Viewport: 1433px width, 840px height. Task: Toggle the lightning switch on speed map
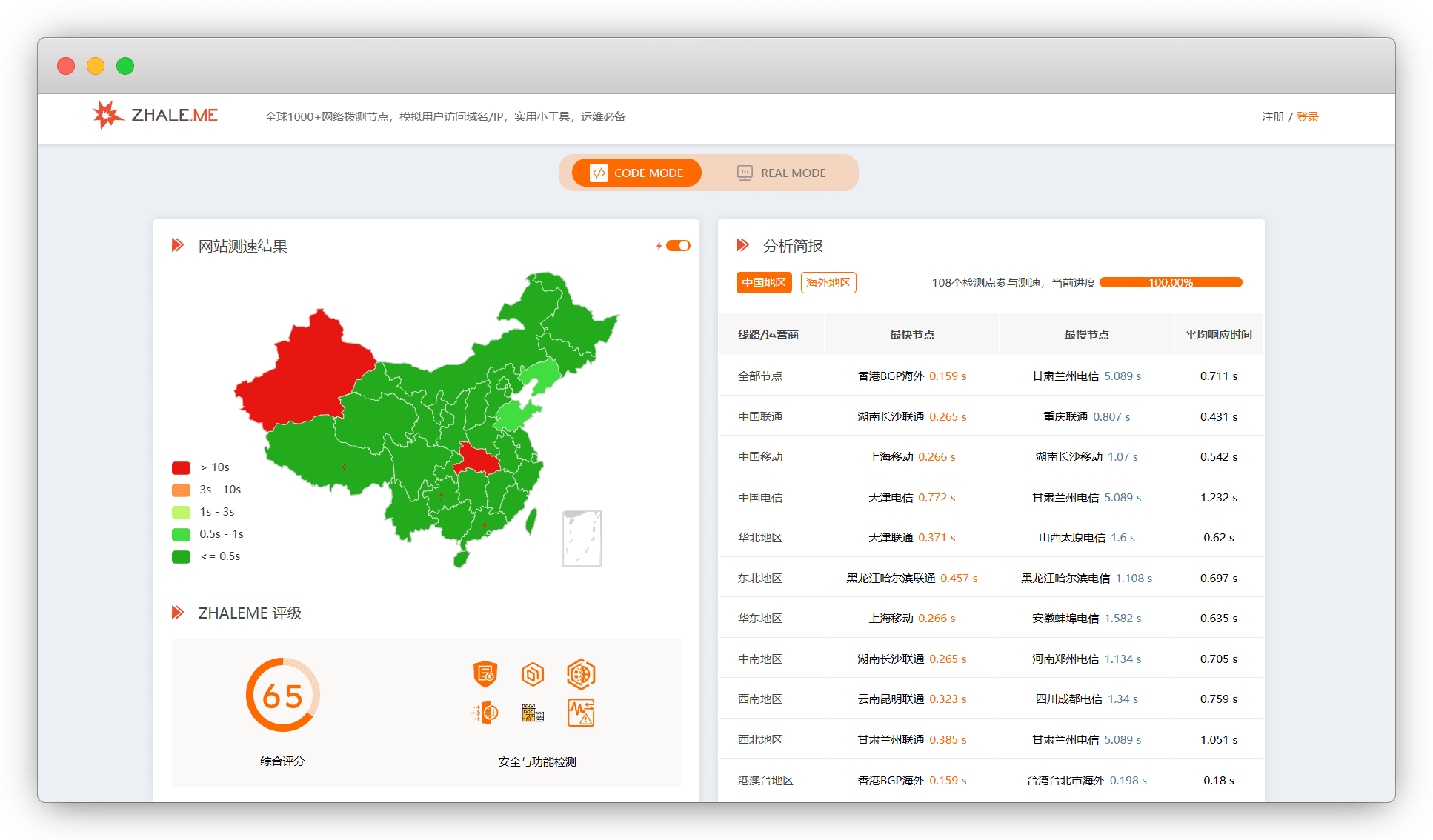(678, 246)
